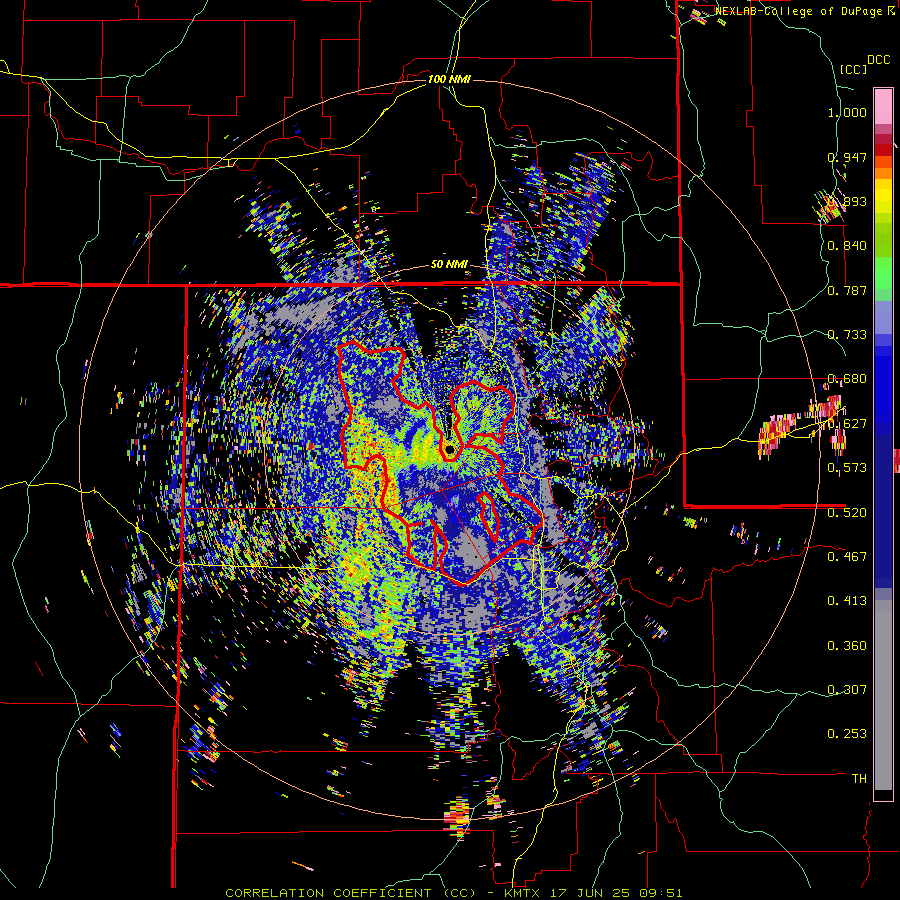
Task: Click the pink segment of the color bar
Action: coord(883,106)
